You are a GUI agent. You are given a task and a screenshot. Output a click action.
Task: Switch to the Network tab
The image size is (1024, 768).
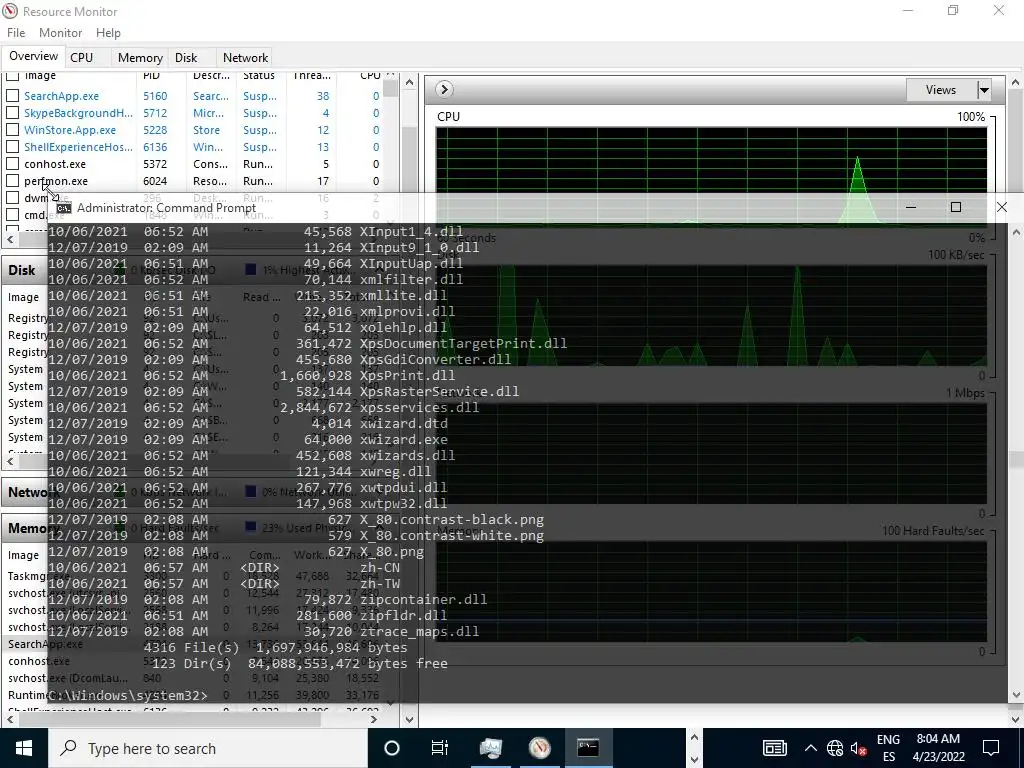(245, 57)
